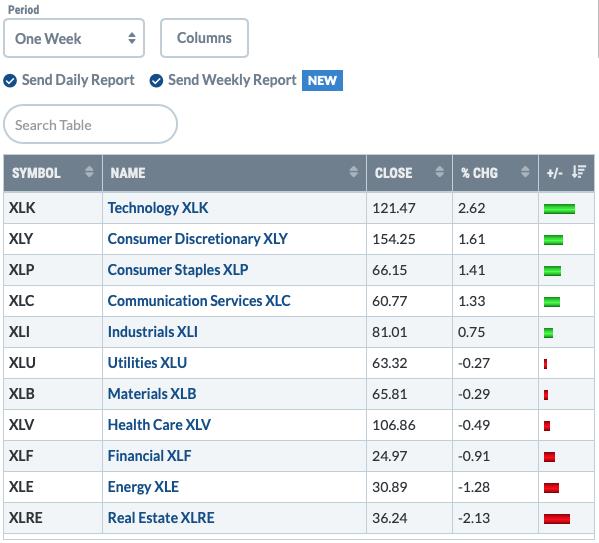Screen dimensions: 599x543
Task: Open Energy XLE link
Action: click(143, 487)
